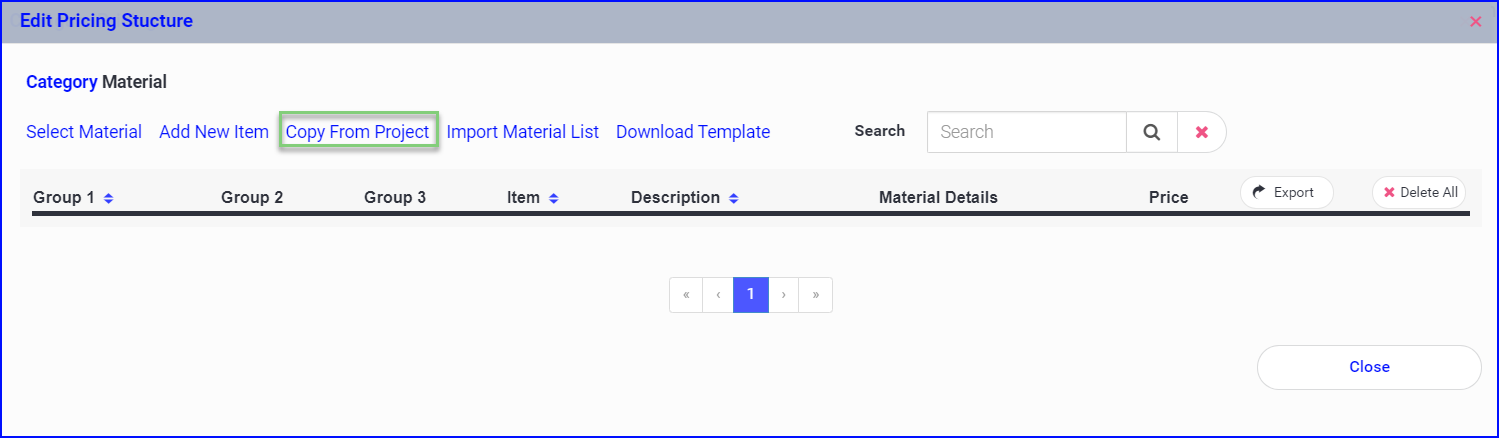Image resolution: width=1499 pixels, height=438 pixels.
Task: Click the Delete All button
Action: 1419,192
